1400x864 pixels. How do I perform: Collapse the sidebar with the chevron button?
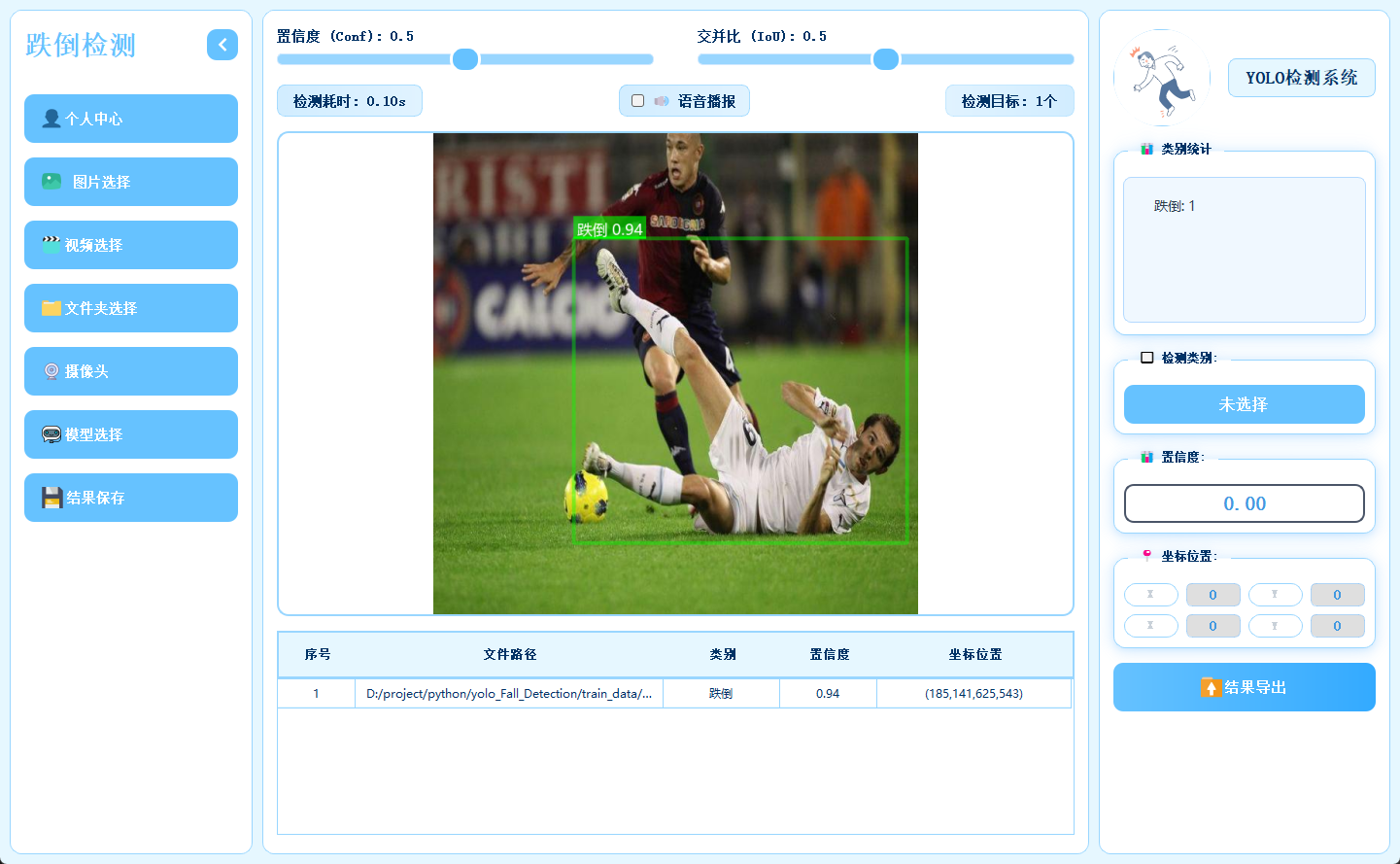point(222,45)
